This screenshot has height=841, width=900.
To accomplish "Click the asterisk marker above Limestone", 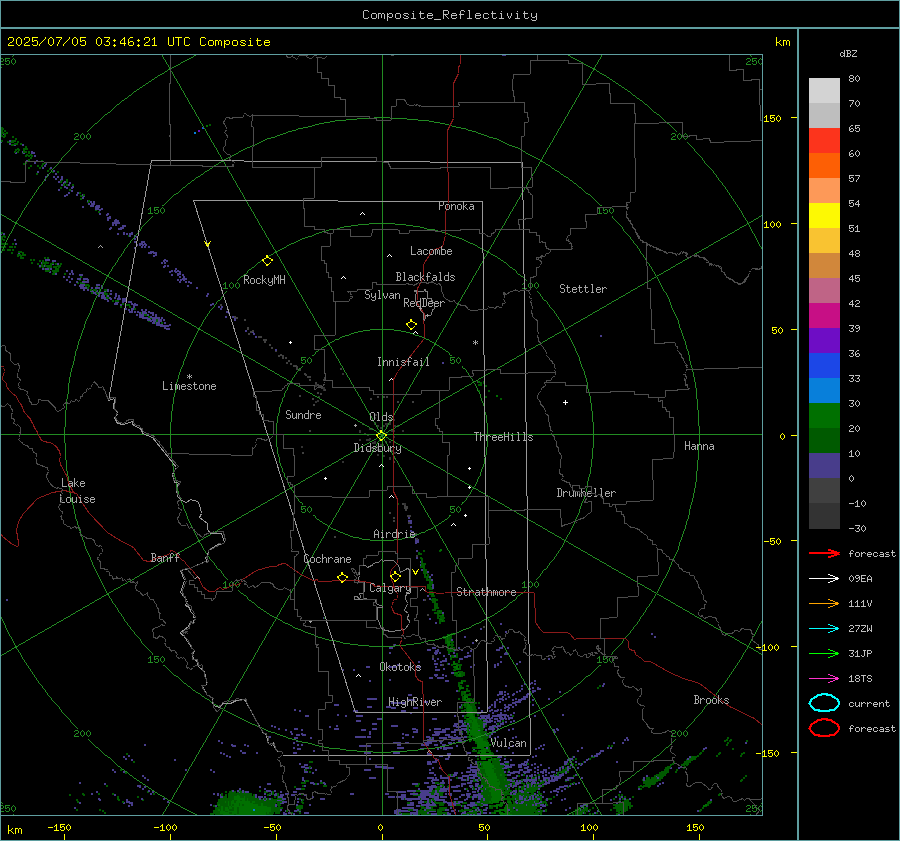I will 189,377.
